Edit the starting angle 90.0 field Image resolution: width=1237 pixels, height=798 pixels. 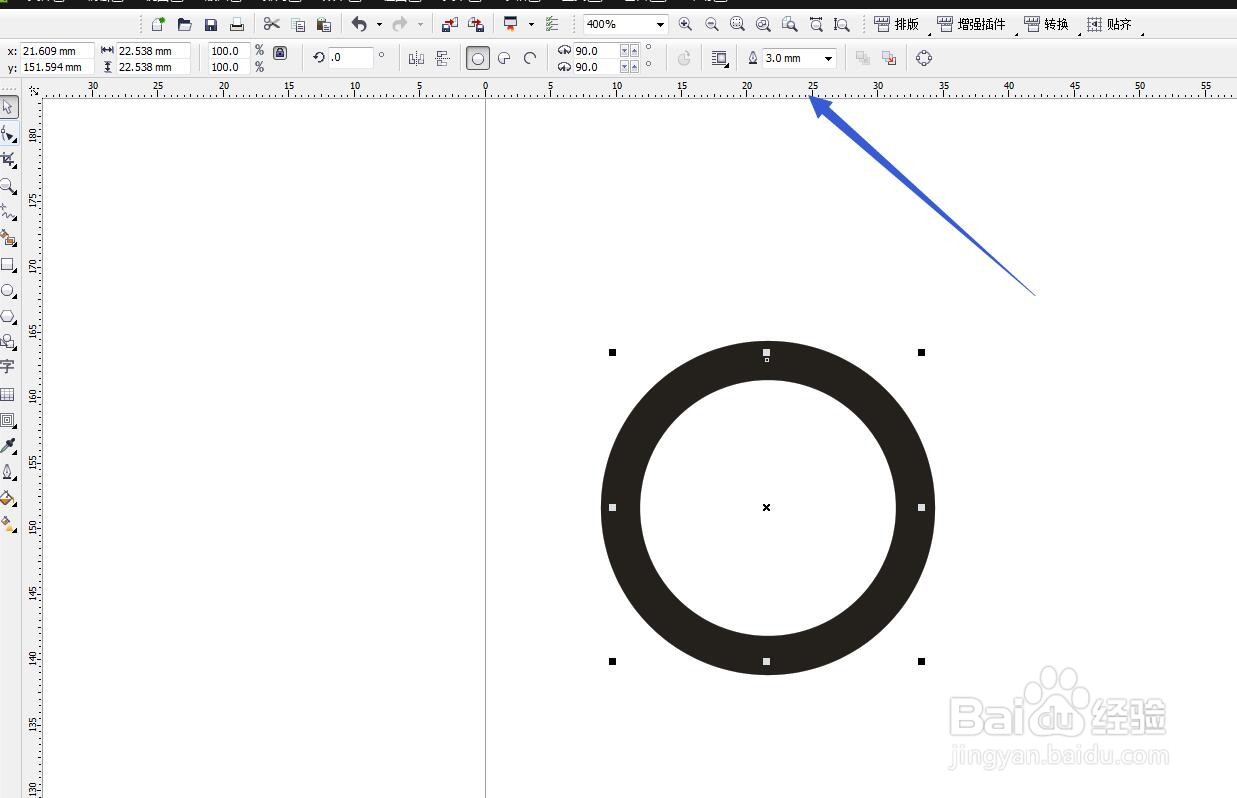pos(596,50)
